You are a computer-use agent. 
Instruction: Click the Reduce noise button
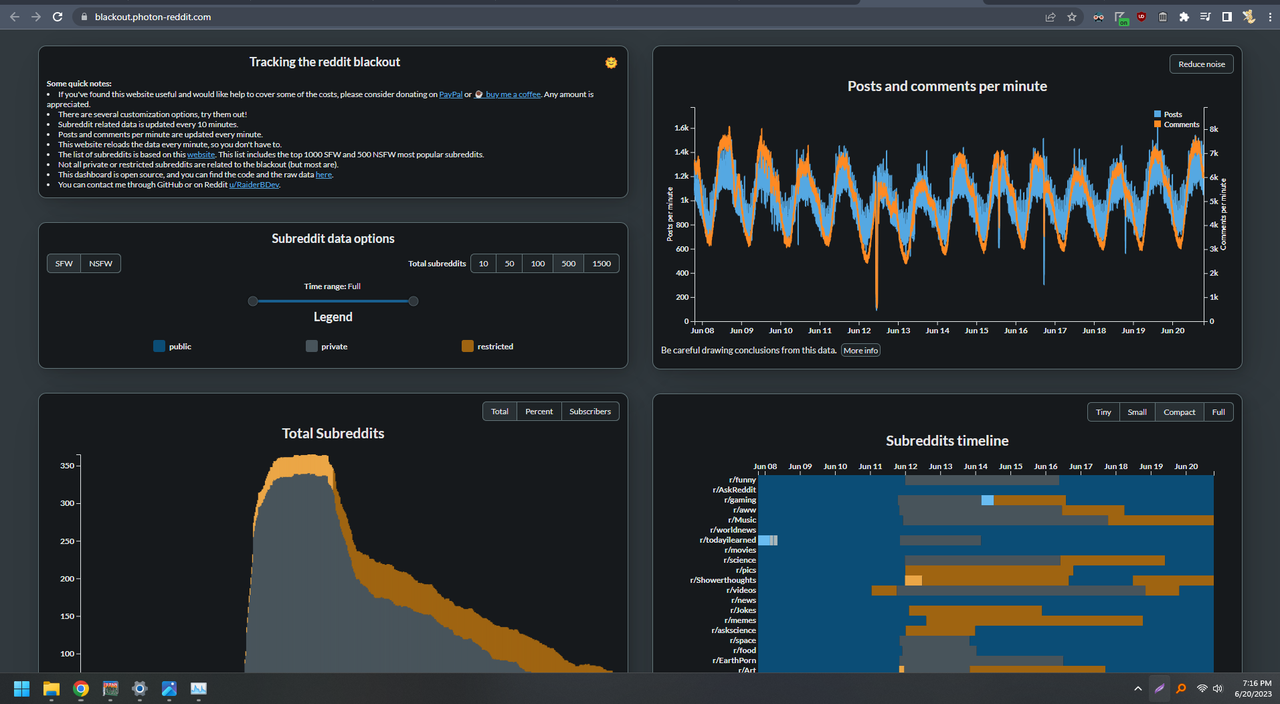pos(1201,64)
